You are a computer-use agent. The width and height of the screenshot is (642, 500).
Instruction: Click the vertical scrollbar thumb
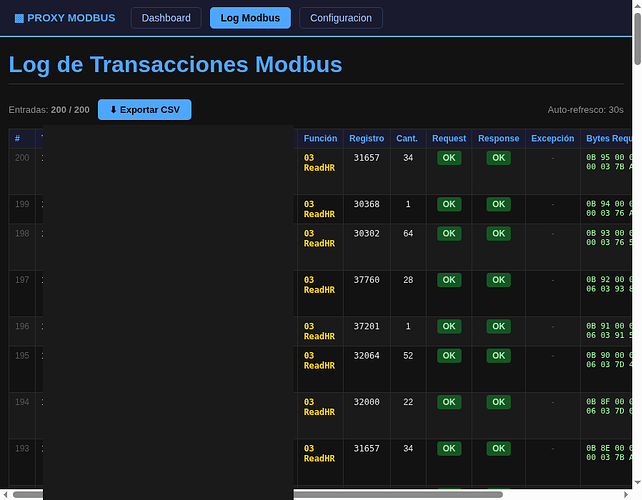(637, 39)
